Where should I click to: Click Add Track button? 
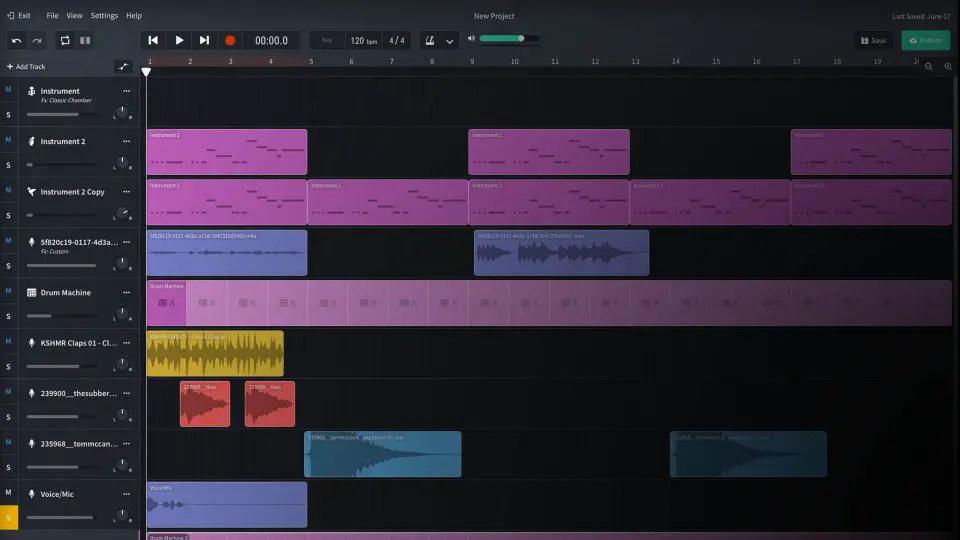pos(26,66)
